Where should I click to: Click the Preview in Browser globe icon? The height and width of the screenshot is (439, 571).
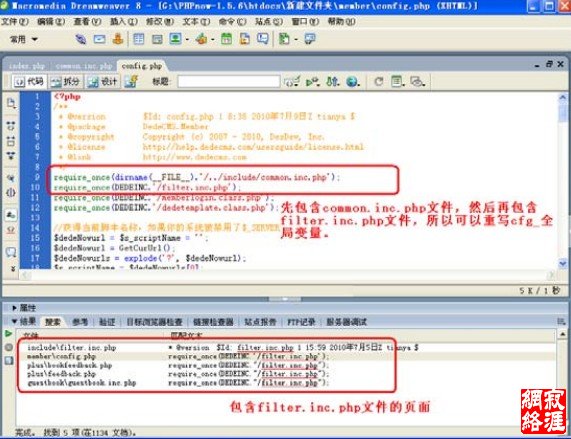tap(353, 82)
